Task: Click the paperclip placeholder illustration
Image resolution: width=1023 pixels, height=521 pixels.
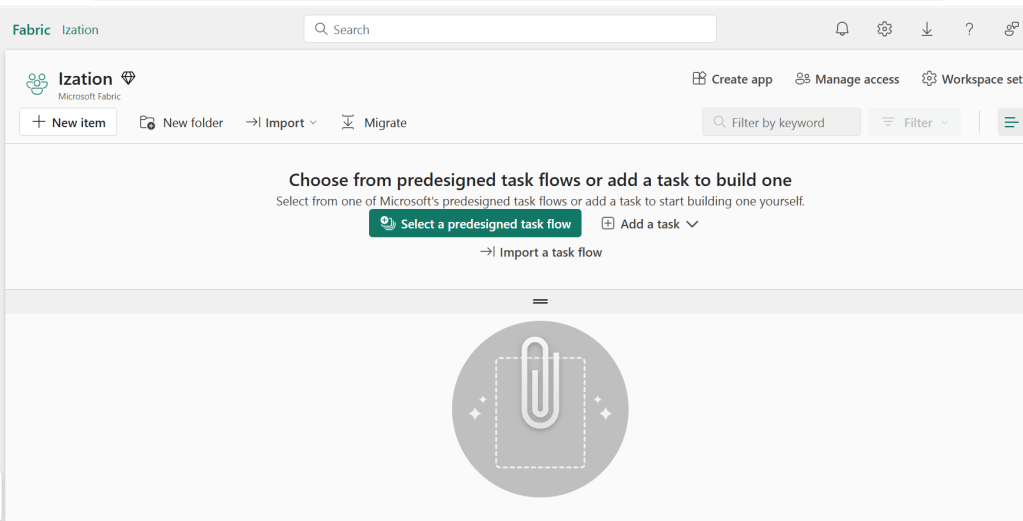Action: 540,408
